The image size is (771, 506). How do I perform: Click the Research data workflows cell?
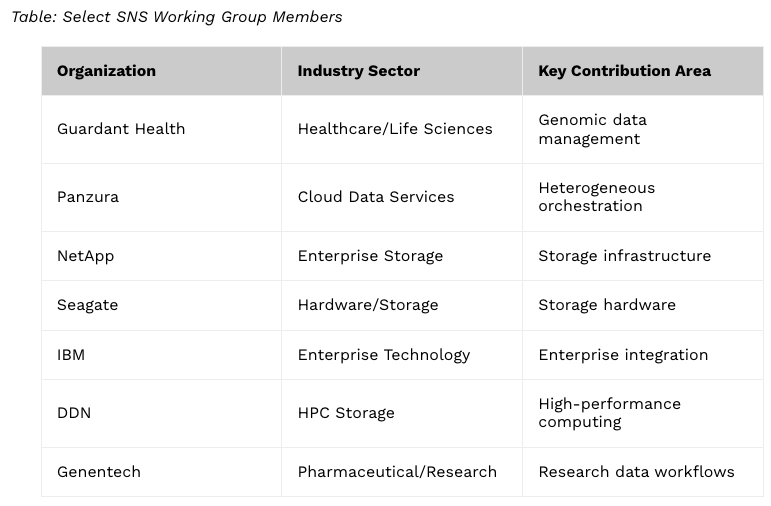point(636,472)
